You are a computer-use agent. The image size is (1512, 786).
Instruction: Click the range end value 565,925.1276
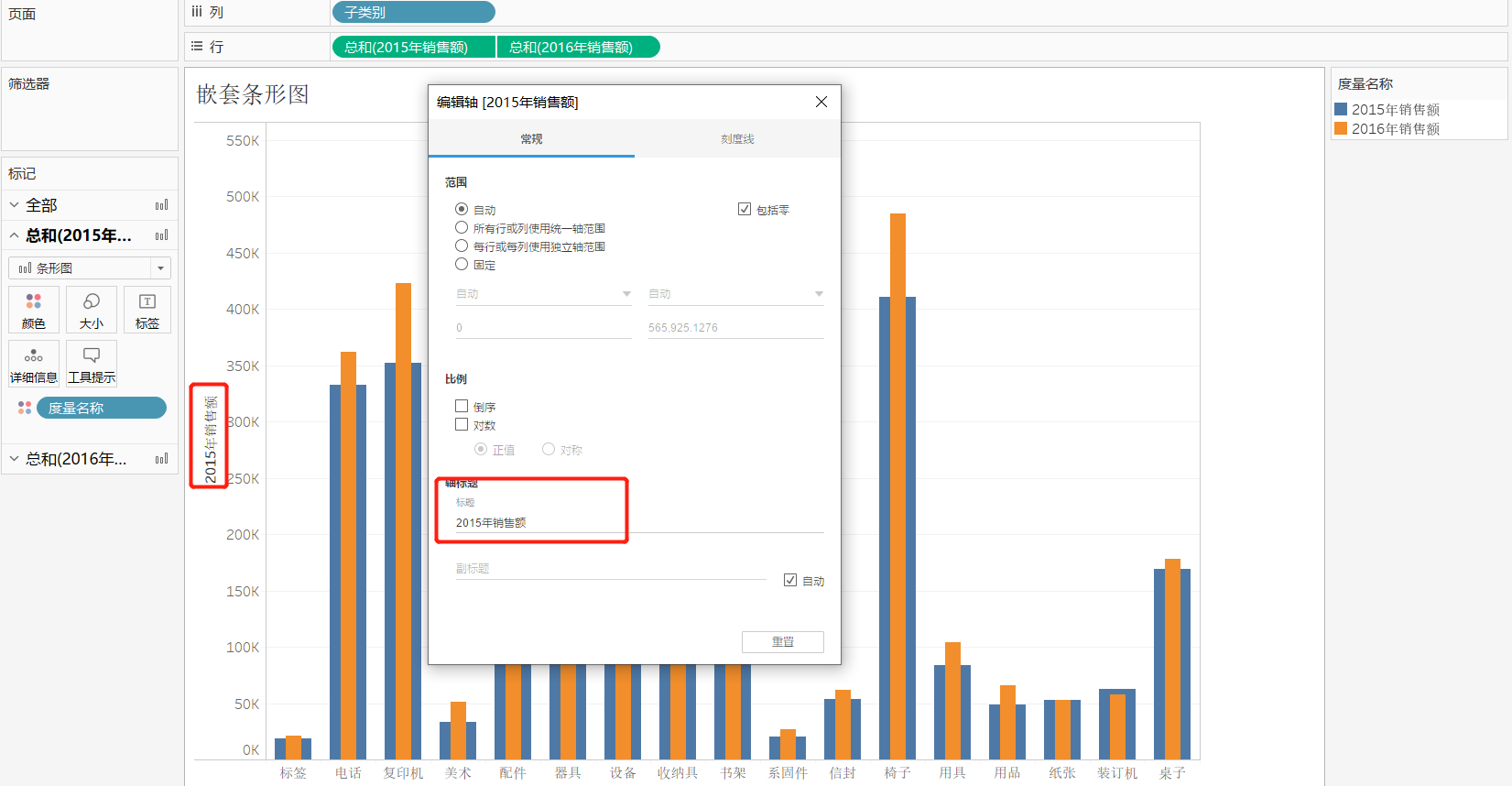[736, 328]
